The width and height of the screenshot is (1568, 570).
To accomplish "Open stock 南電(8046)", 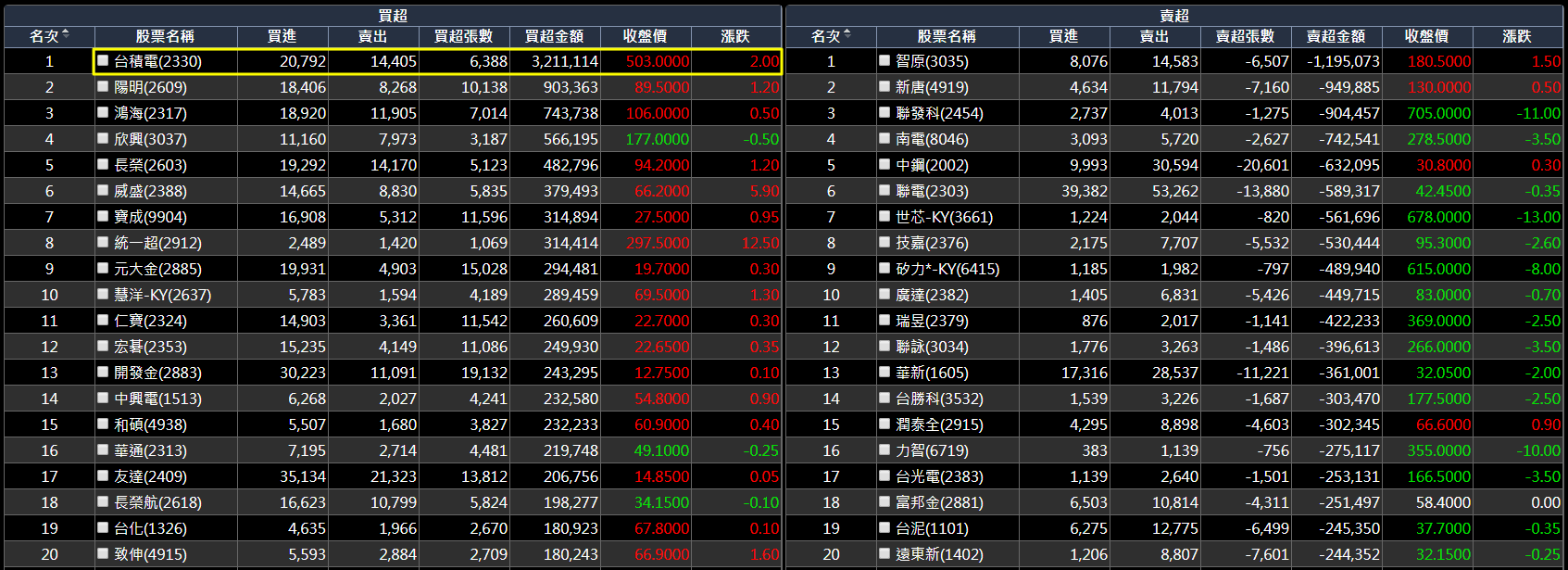I will 932,139.
